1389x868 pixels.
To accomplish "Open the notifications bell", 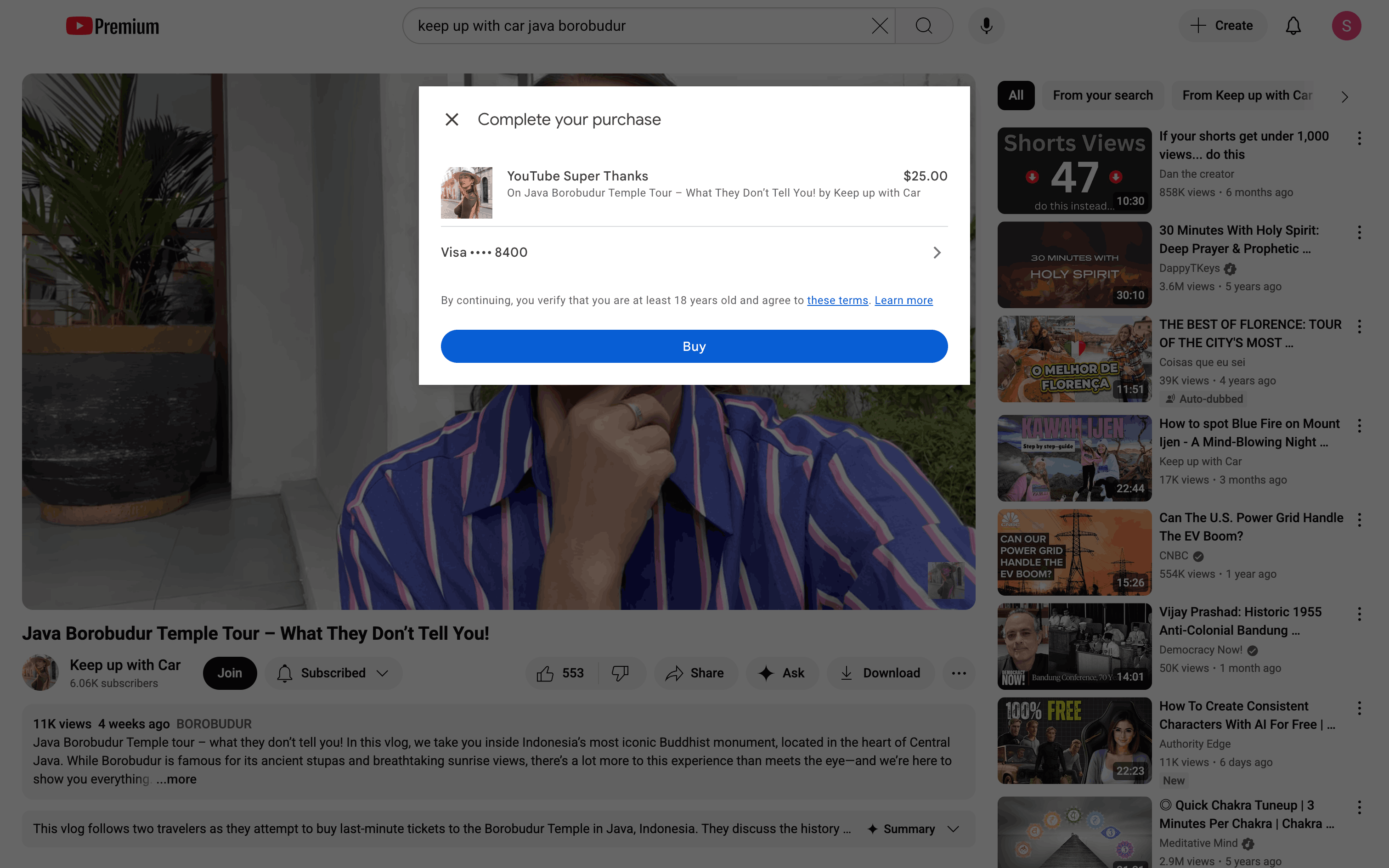I will click(x=1293, y=26).
